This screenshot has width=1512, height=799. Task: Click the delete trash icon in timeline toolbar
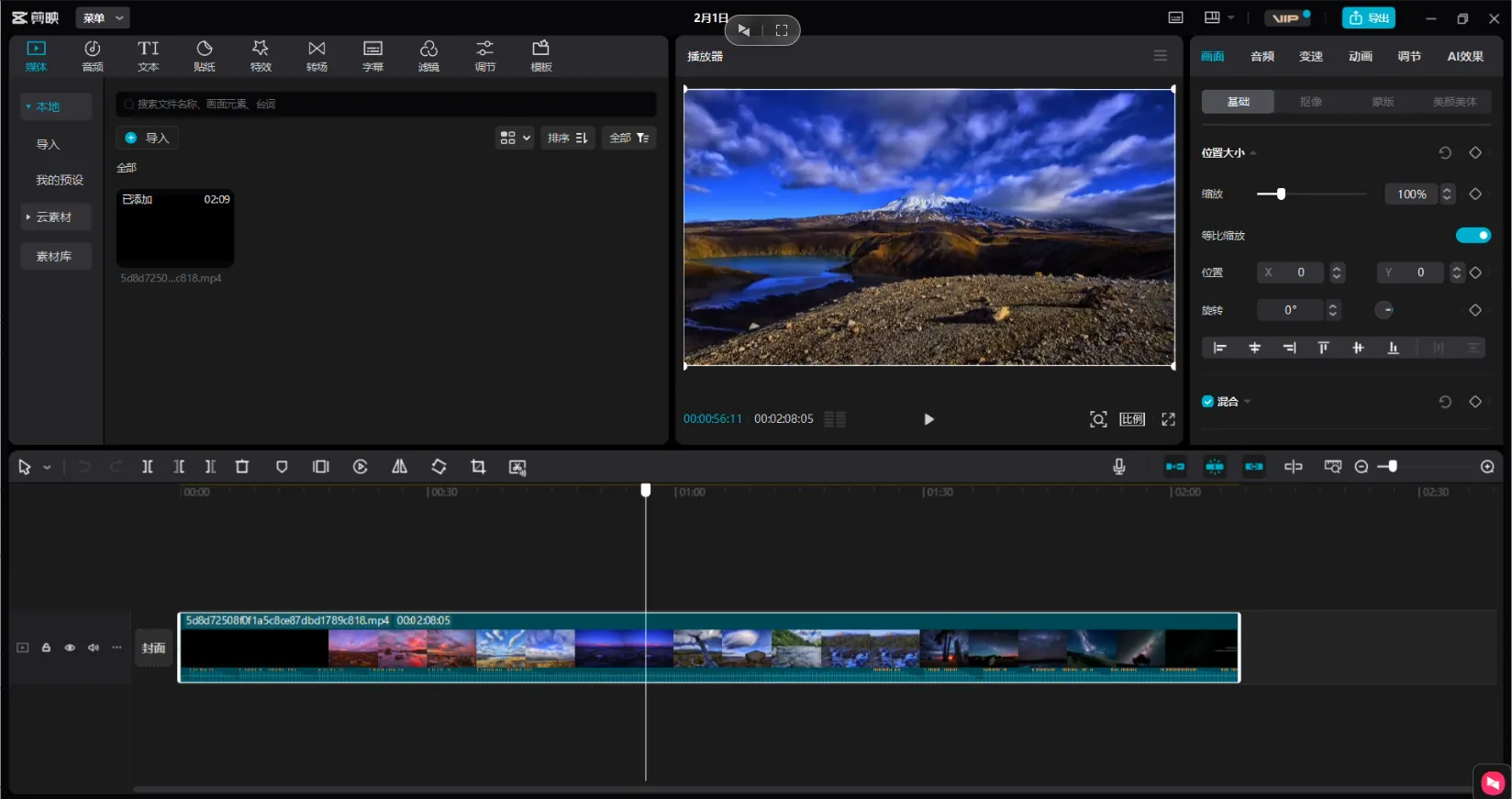pos(242,467)
